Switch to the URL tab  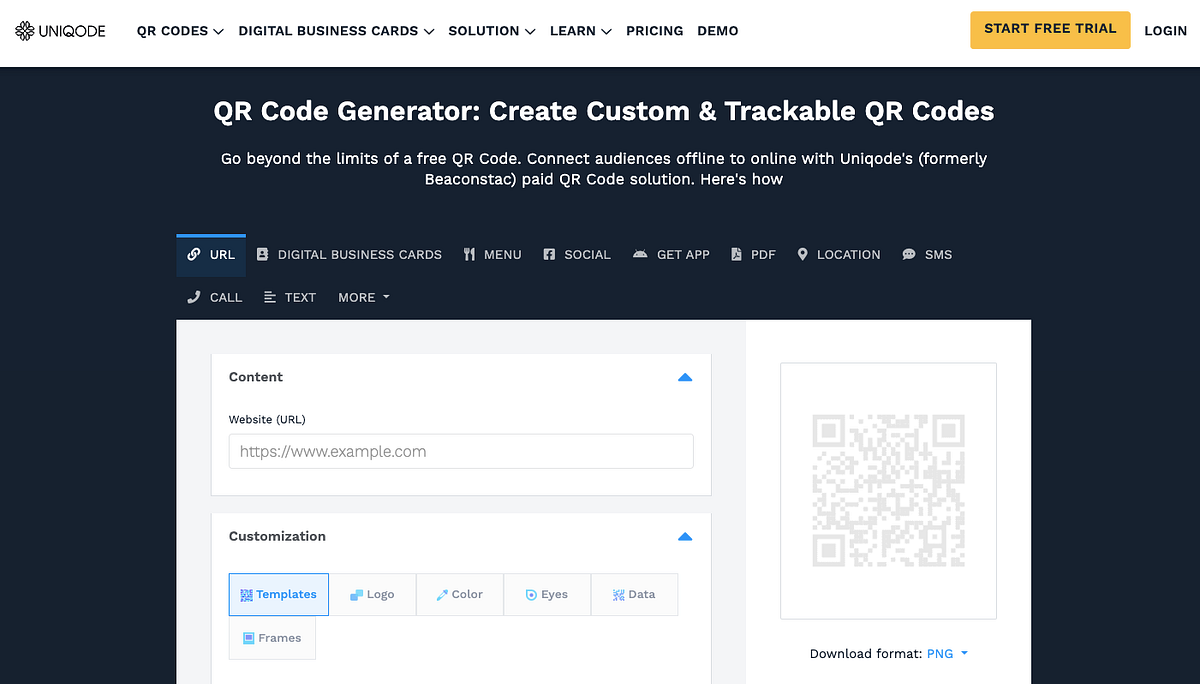pyautogui.click(x=211, y=254)
